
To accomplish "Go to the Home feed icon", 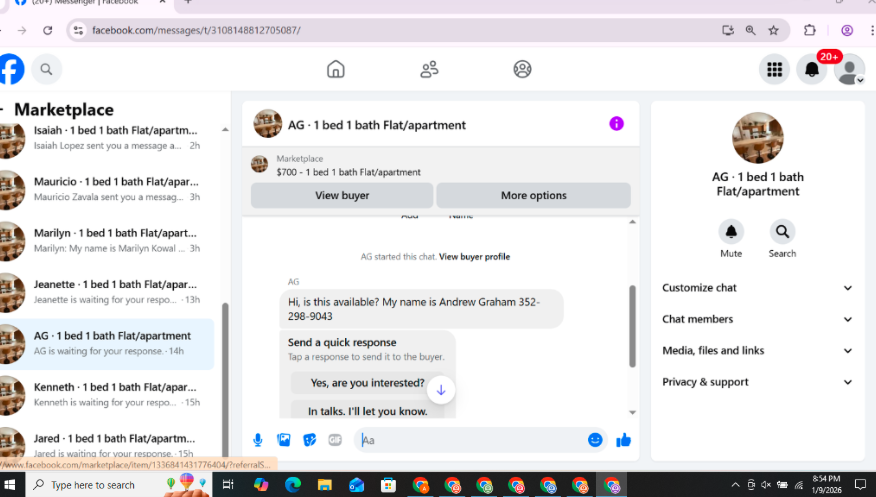I will coord(336,69).
